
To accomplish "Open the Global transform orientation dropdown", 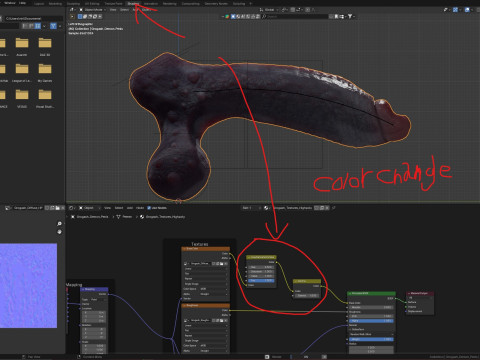I will pyautogui.click(x=268, y=10).
